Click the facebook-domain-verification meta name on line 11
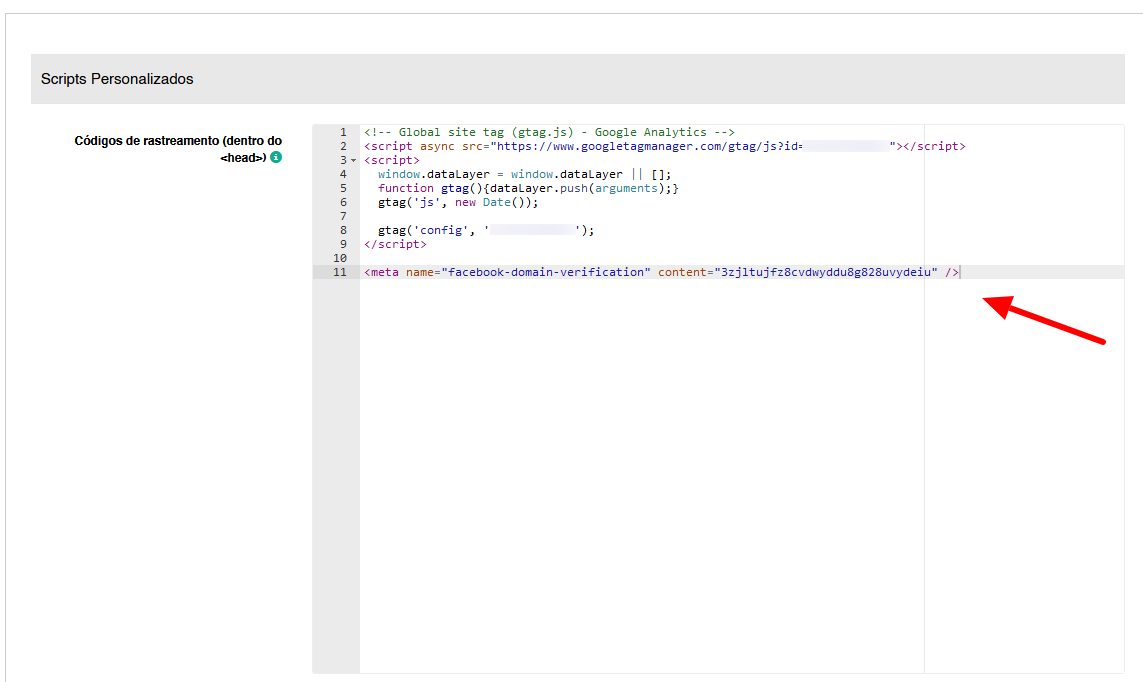 click(545, 272)
